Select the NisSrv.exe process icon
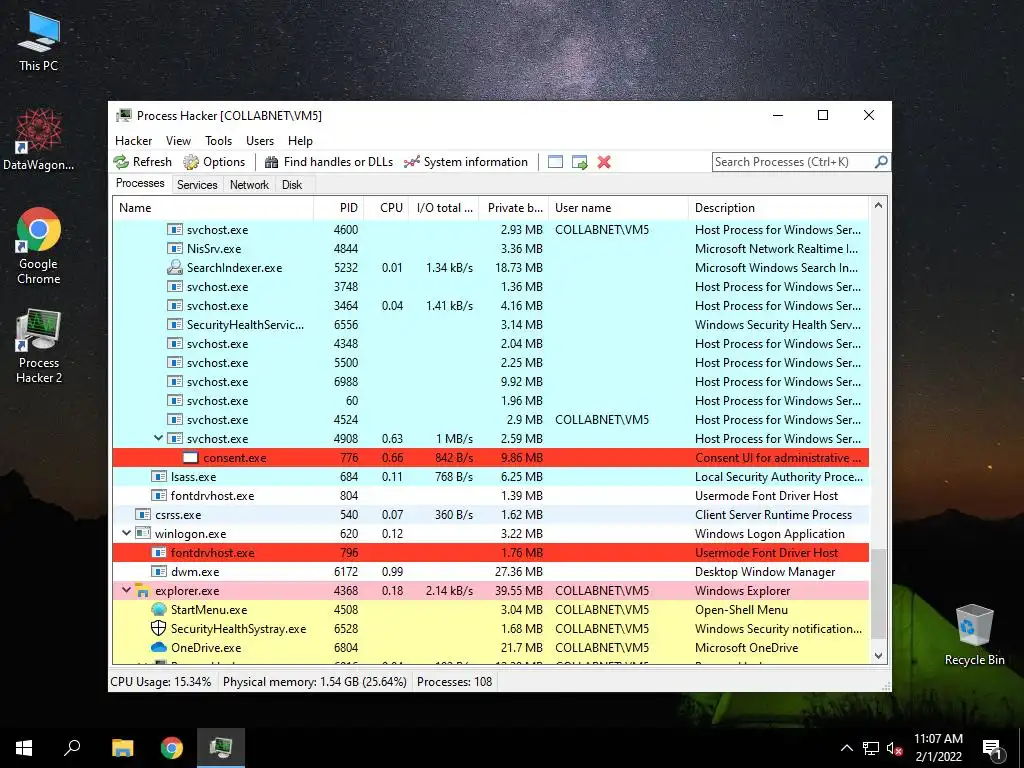This screenshot has width=1024, height=768. [174, 249]
